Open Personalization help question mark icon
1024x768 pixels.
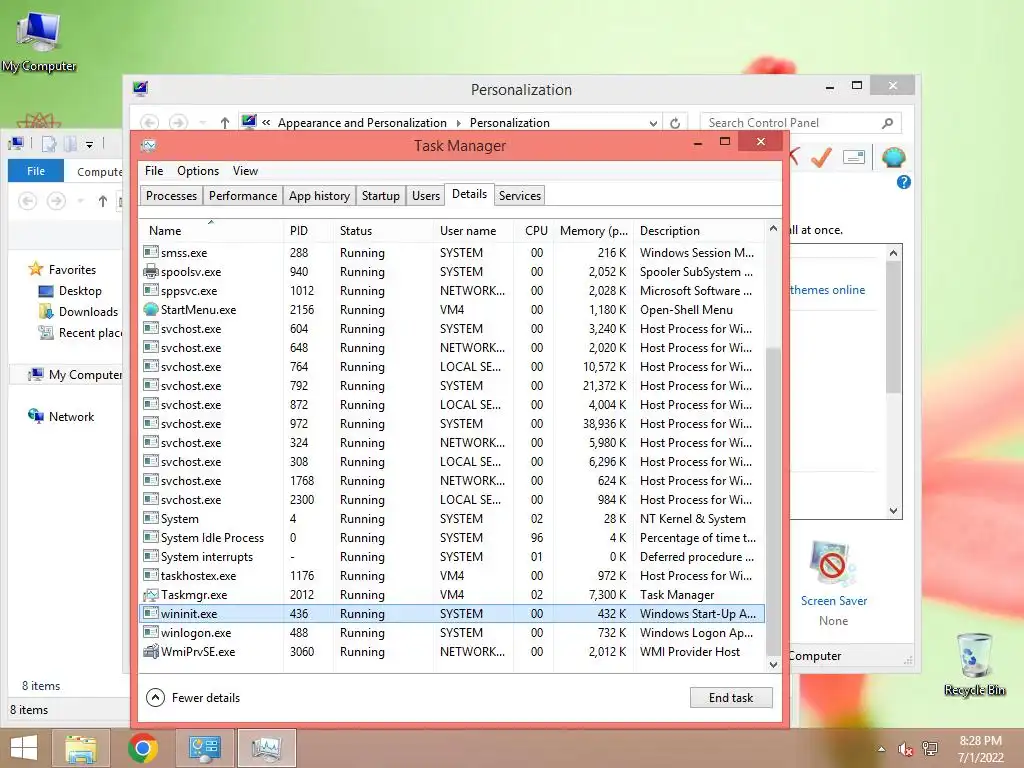coord(904,182)
